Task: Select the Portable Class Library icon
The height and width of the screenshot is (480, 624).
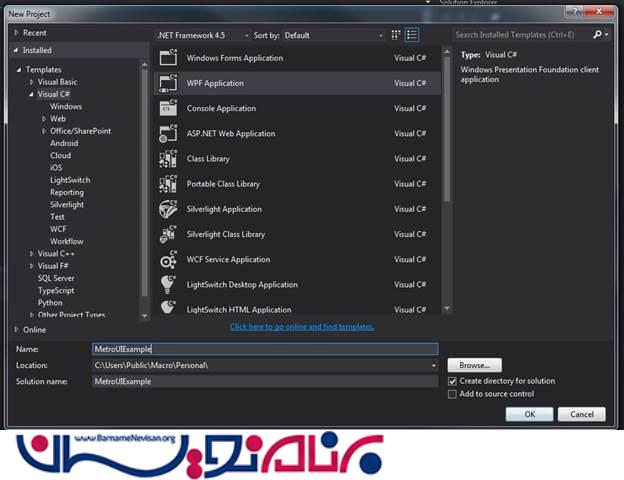Action: (168, 183)
